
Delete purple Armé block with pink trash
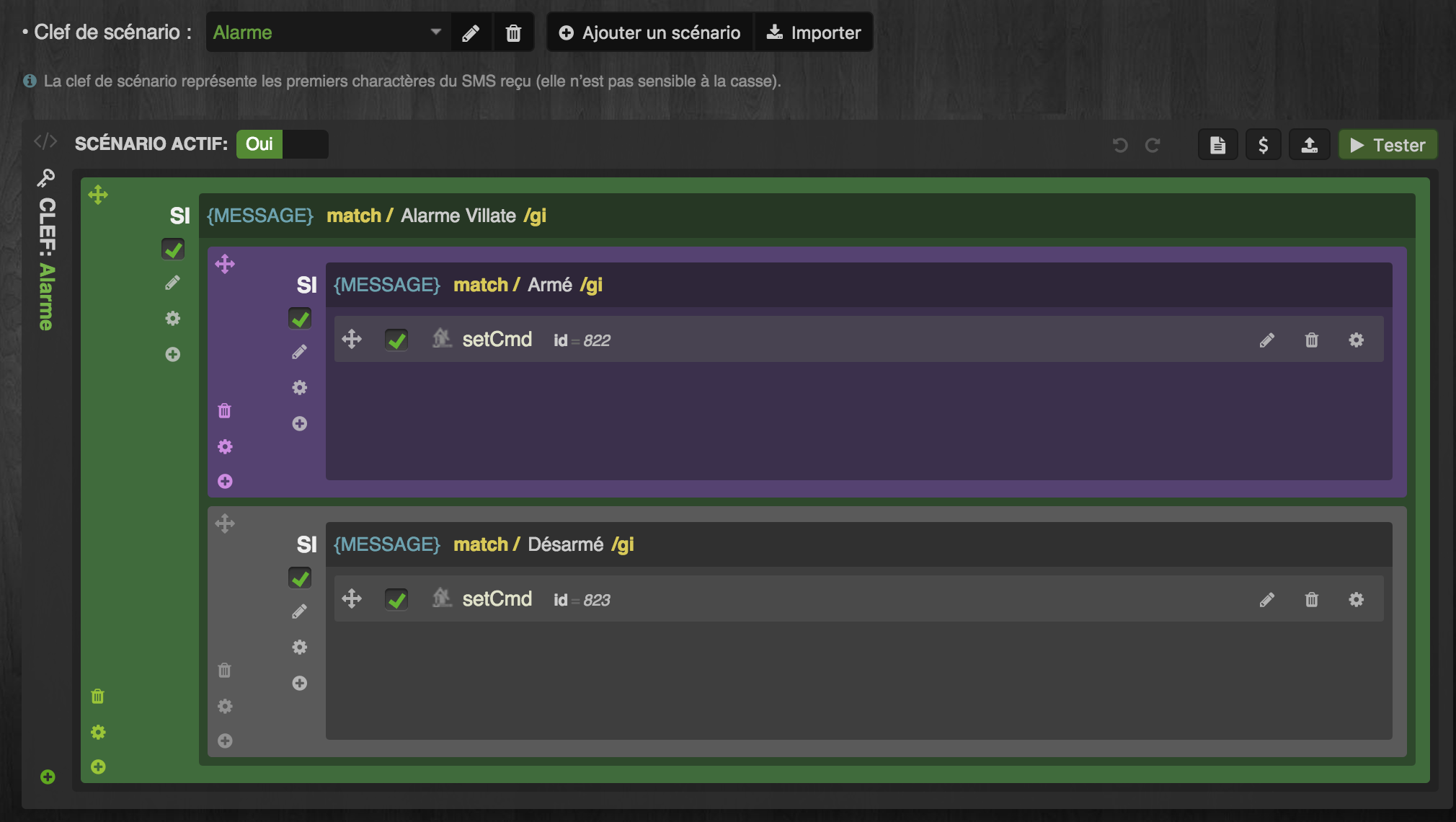coord(225,410)
